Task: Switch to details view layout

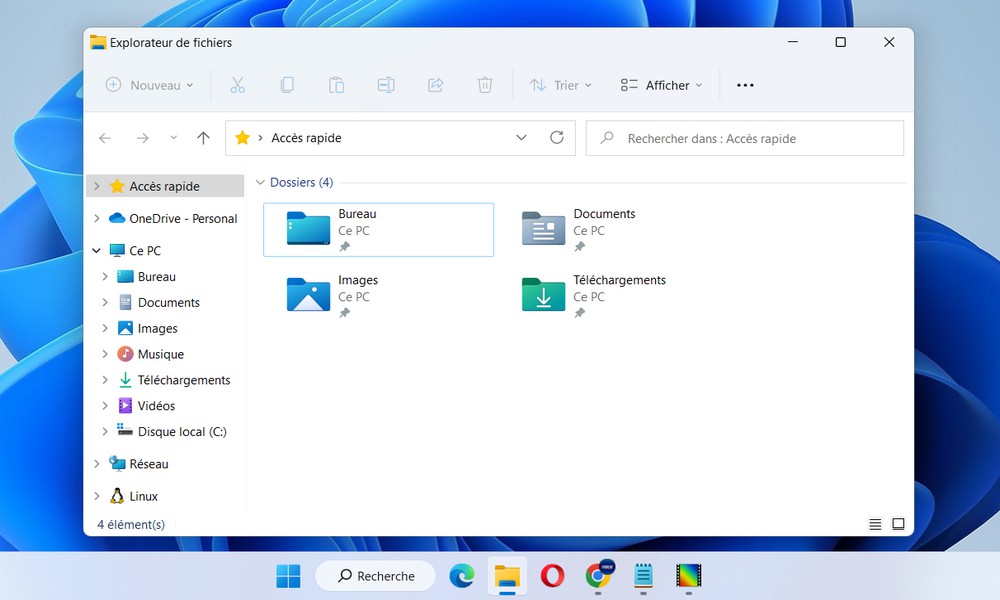Action: coord(874,523)
